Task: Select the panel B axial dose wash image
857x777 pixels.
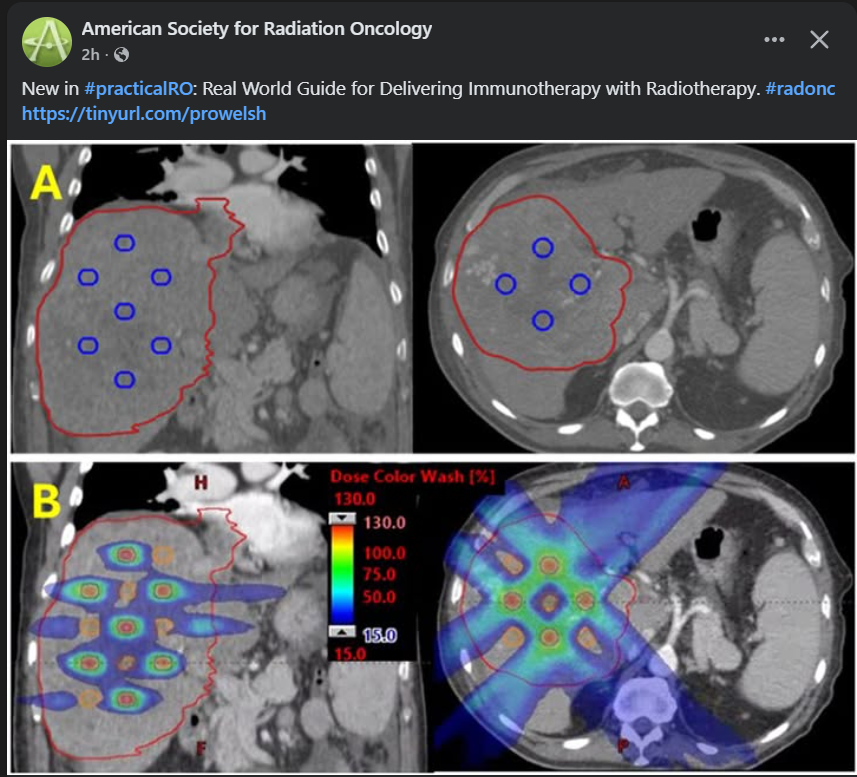Action: tap(640, 620)
